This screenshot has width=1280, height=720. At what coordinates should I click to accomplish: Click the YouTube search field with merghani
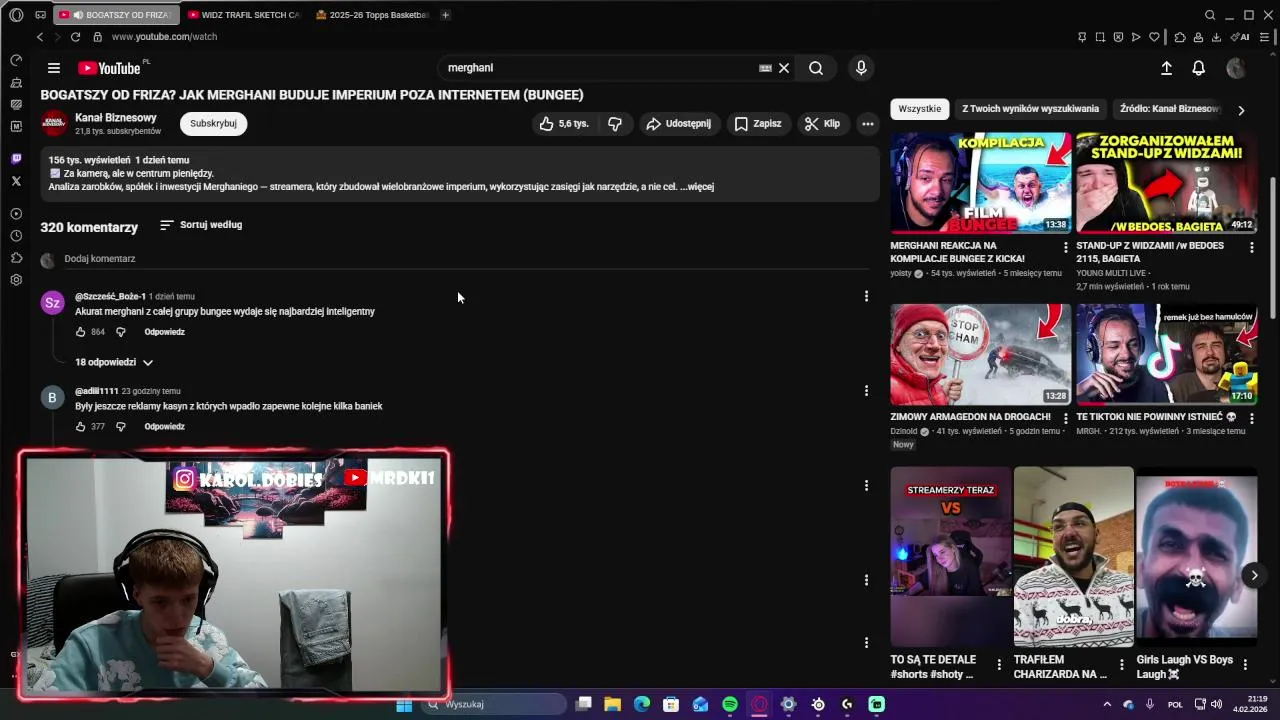600,68
